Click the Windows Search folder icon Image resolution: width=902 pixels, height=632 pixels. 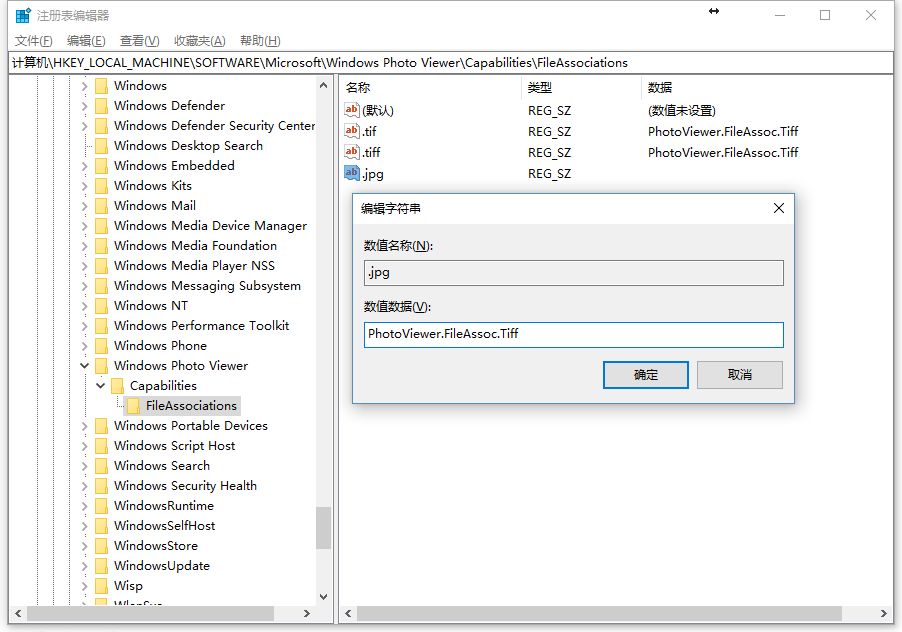[x=101, y=466]
